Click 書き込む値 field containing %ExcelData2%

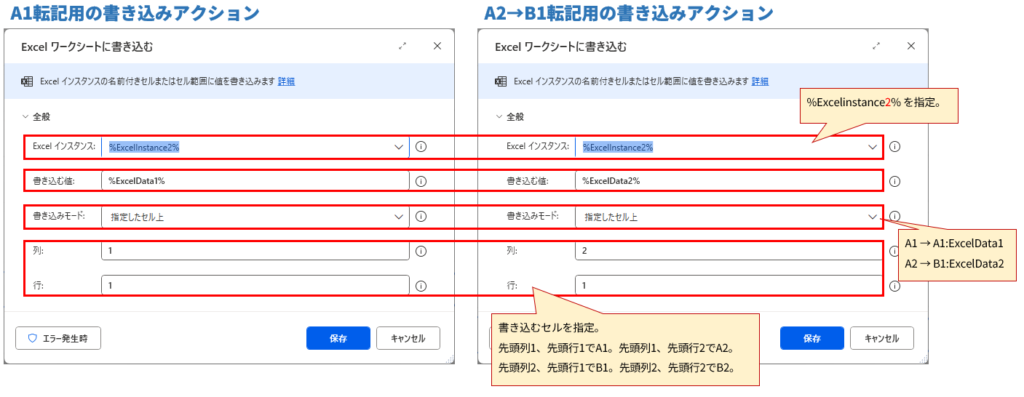tap(729, 181)
